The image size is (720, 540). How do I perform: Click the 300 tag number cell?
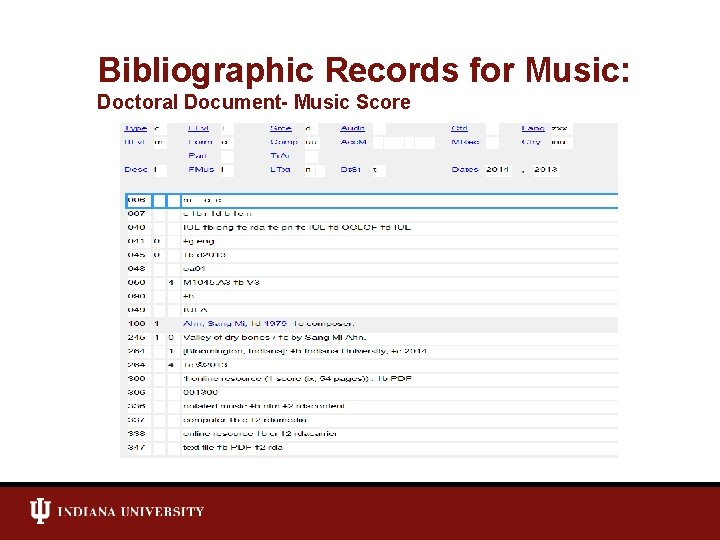(x=138, y=379)
